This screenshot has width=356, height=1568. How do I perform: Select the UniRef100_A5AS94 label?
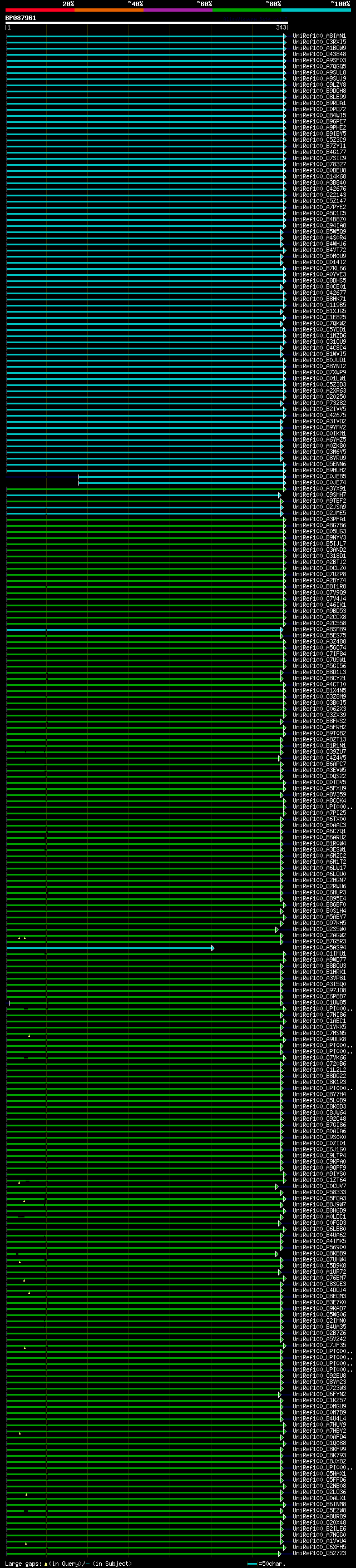(319, 948)
